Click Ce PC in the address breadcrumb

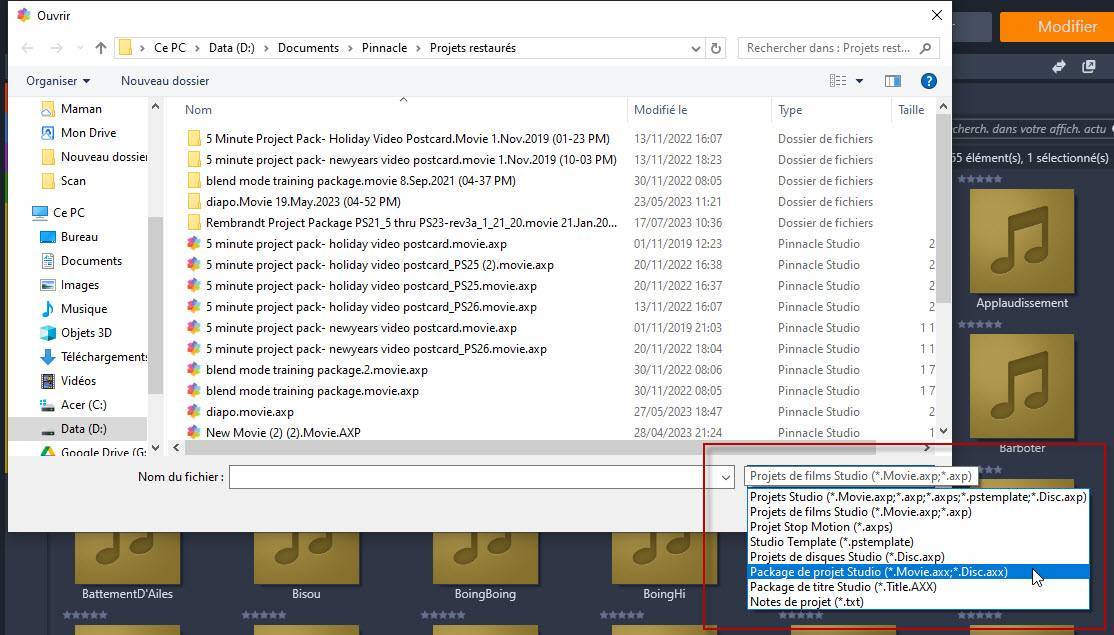pos(170,48)
